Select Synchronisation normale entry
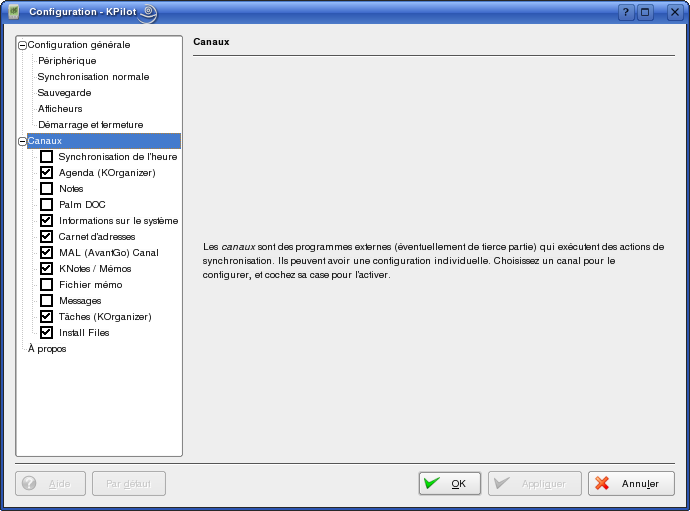Image resolution: width=690 pixels, height=511 pixels. point(93,77)
